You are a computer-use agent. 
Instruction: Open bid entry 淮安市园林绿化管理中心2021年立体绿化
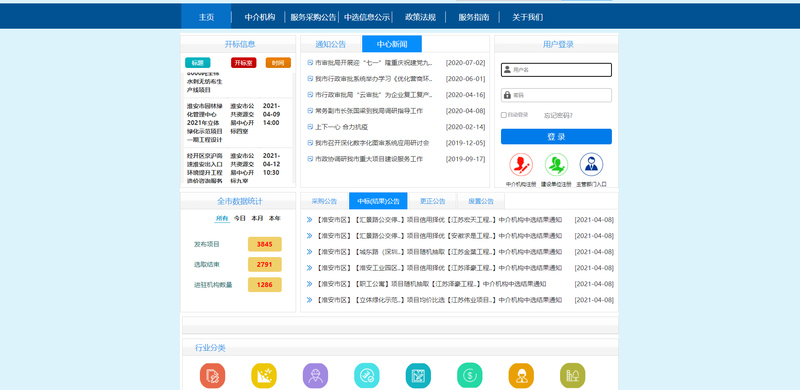205,123
